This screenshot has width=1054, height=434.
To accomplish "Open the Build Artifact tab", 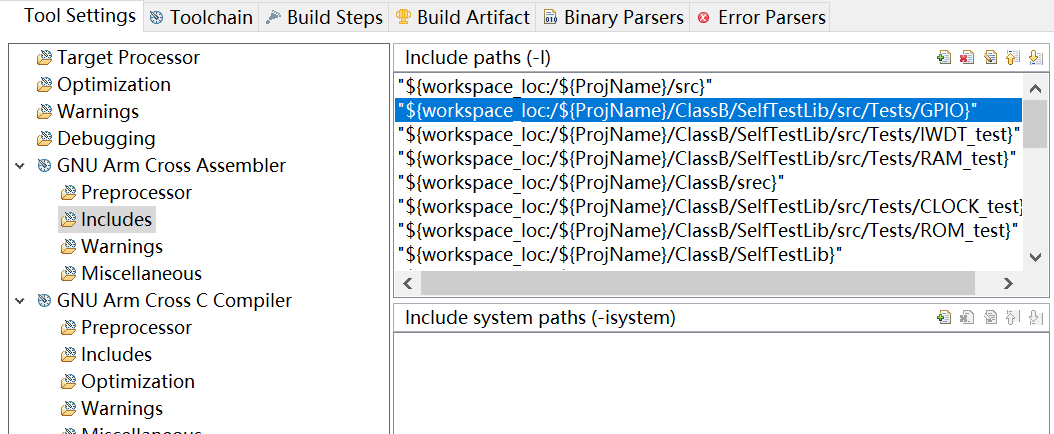I will (462, 17).
